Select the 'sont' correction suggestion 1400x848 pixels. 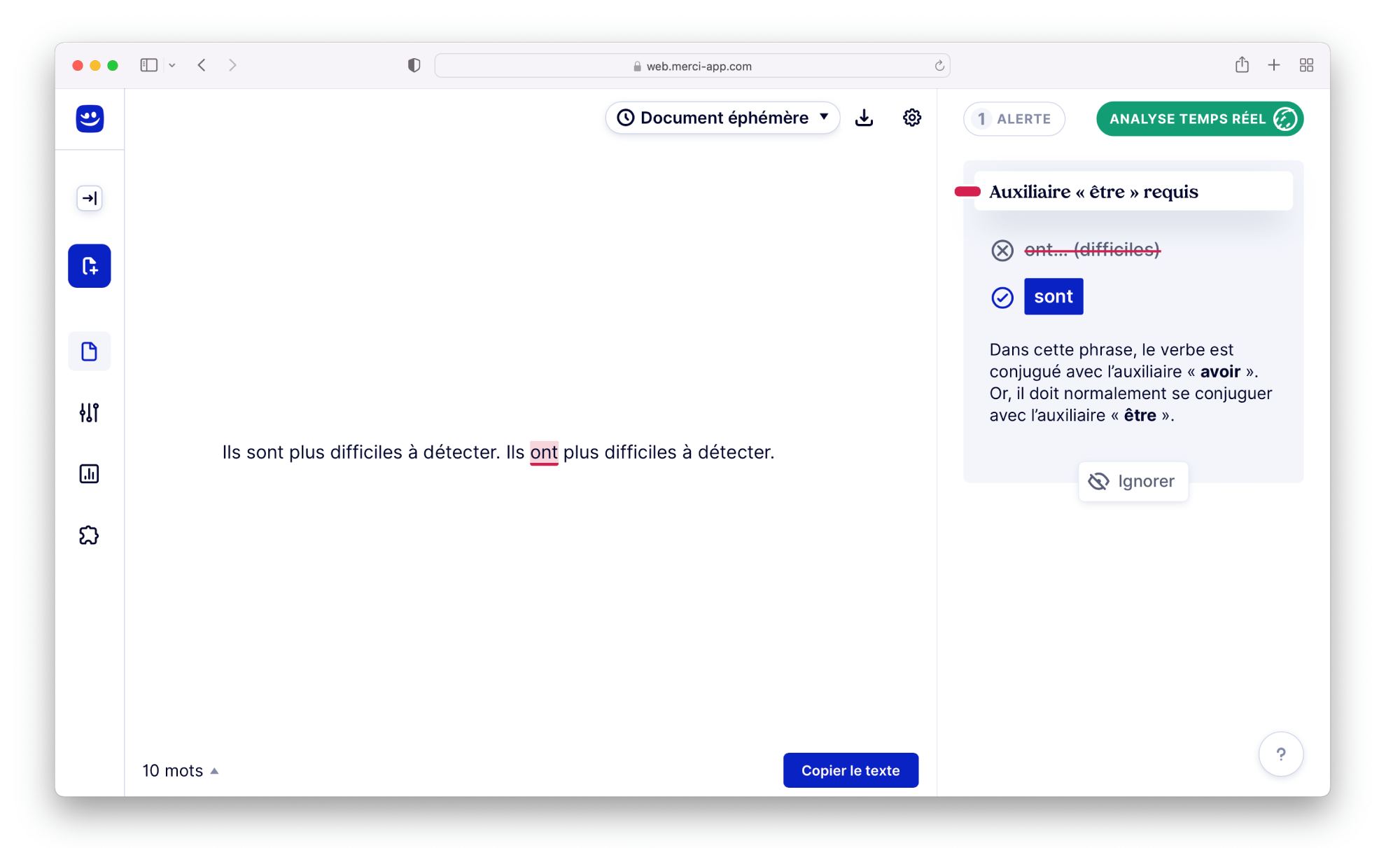(1053, 295)
